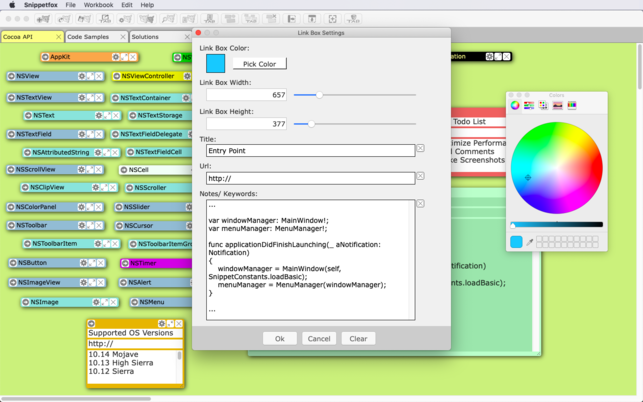Click the magnifier search toolbar icon
This screenshot has width=643, height=402.
[x=168, y=19]
